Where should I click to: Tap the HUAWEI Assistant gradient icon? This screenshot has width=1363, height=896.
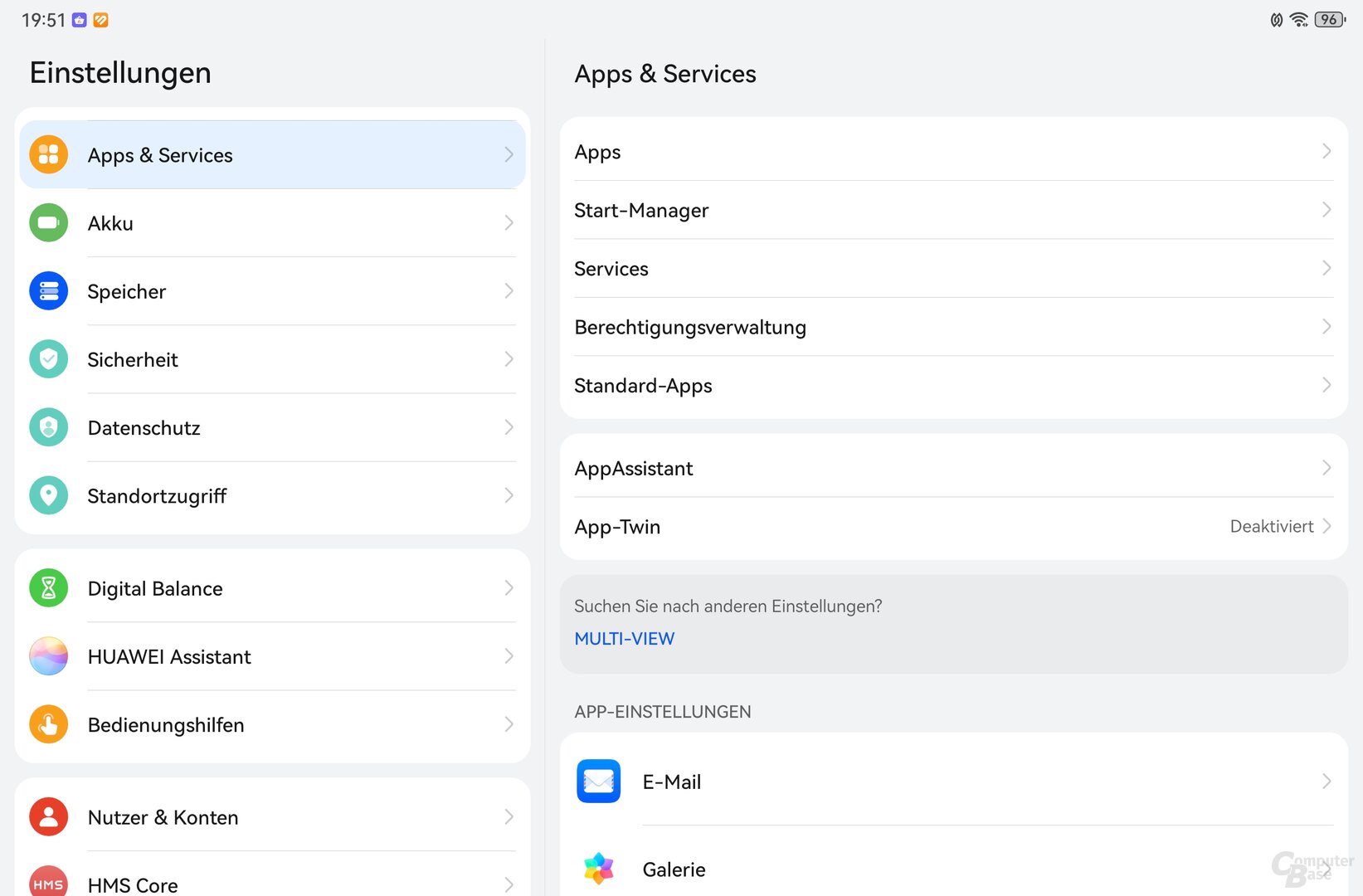[49, 656]
